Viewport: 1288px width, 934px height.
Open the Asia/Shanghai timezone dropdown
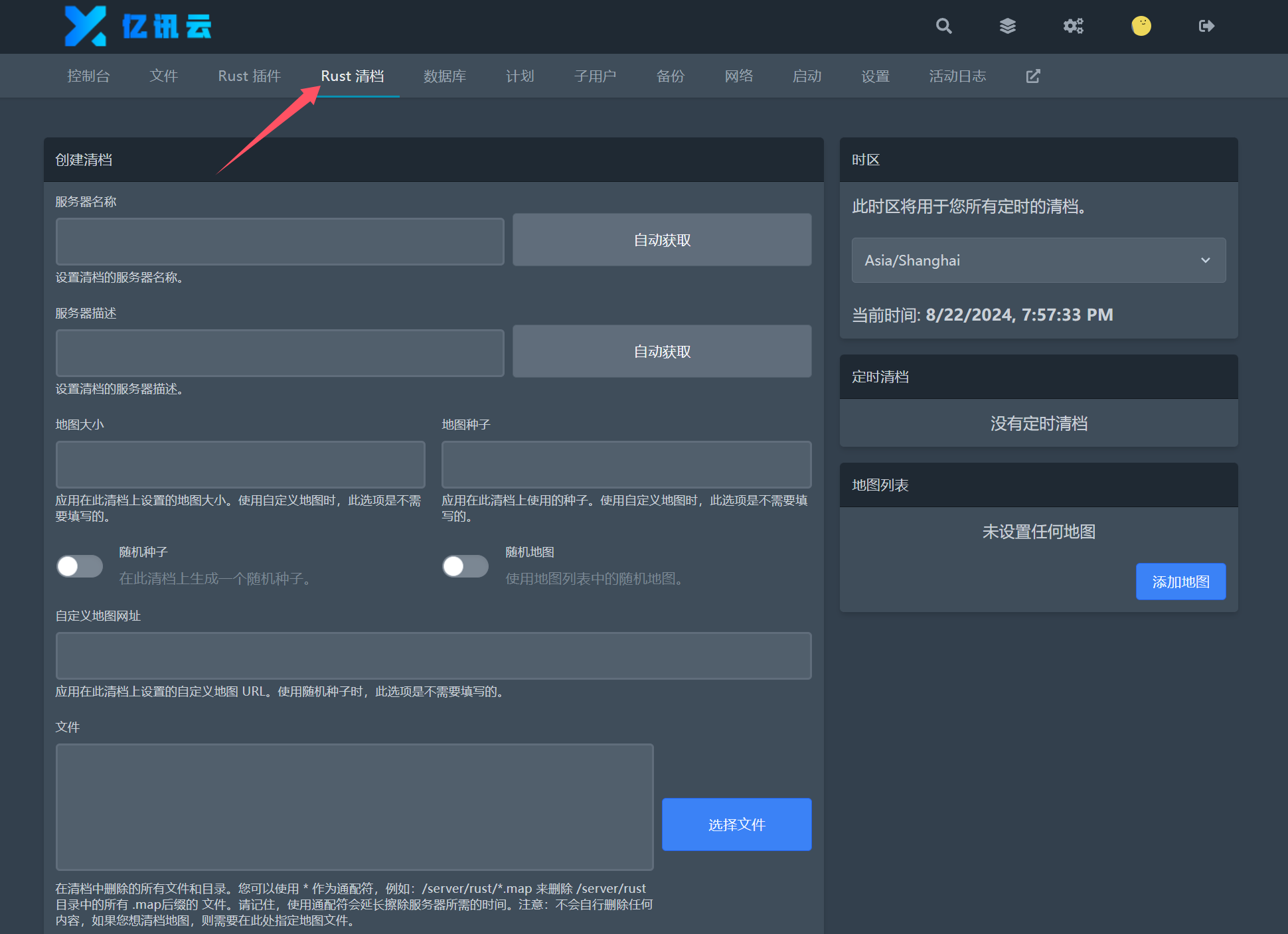1038,260
